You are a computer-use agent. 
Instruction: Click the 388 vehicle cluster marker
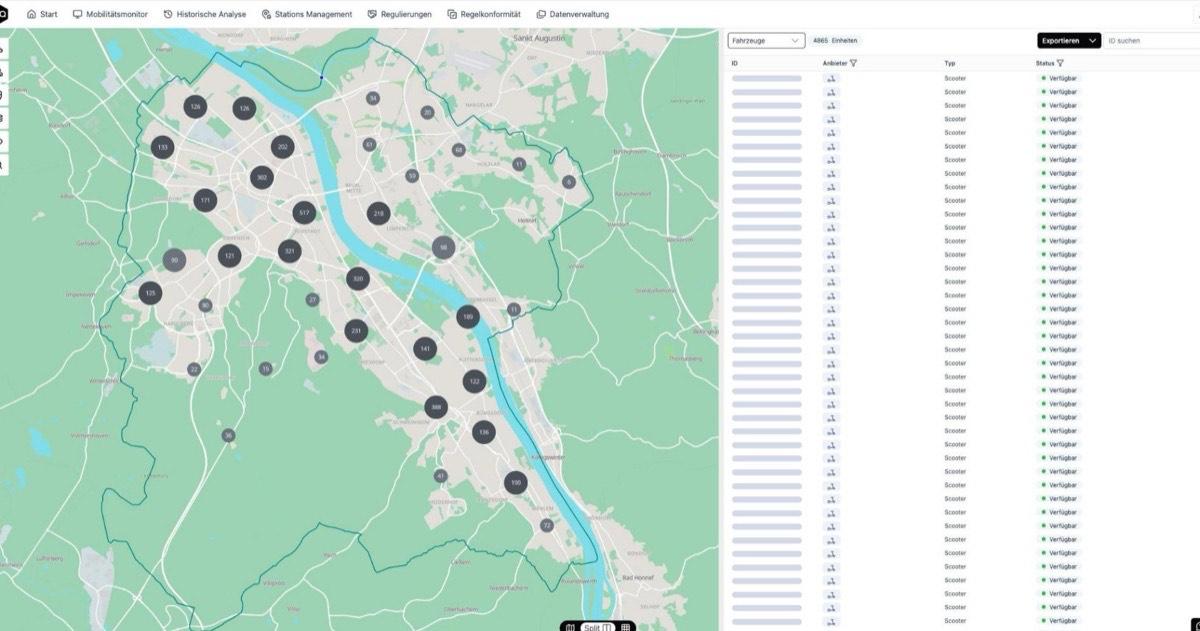[x=435, y=407]
